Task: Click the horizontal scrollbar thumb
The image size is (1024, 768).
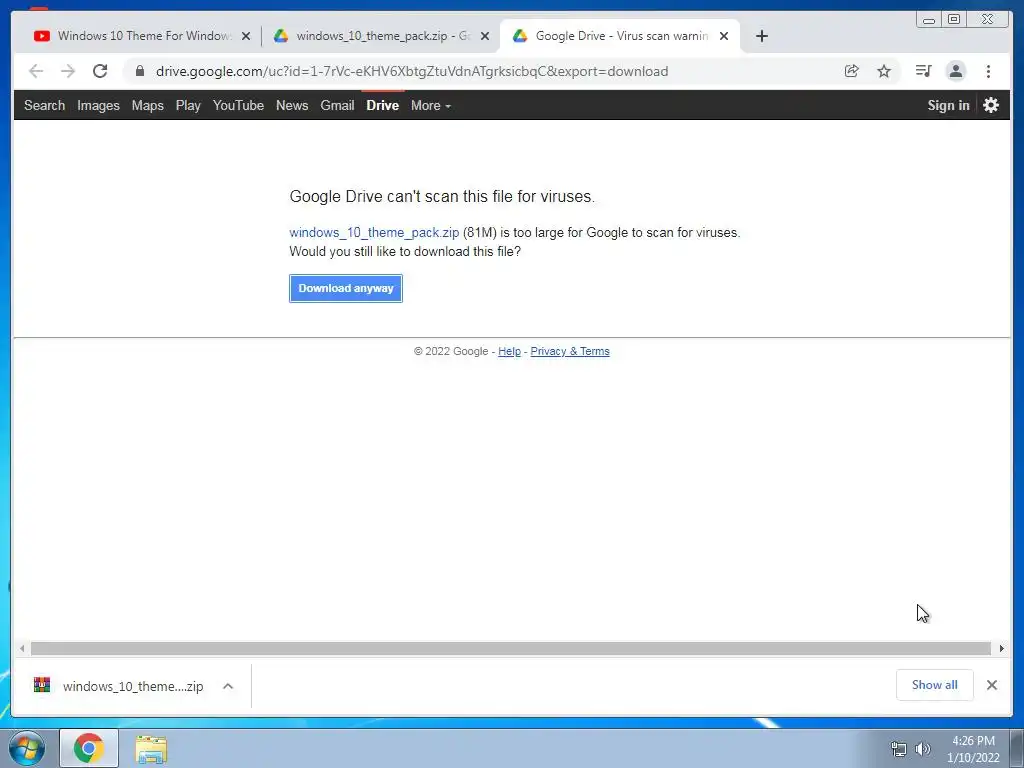Action: coord(511,648)
